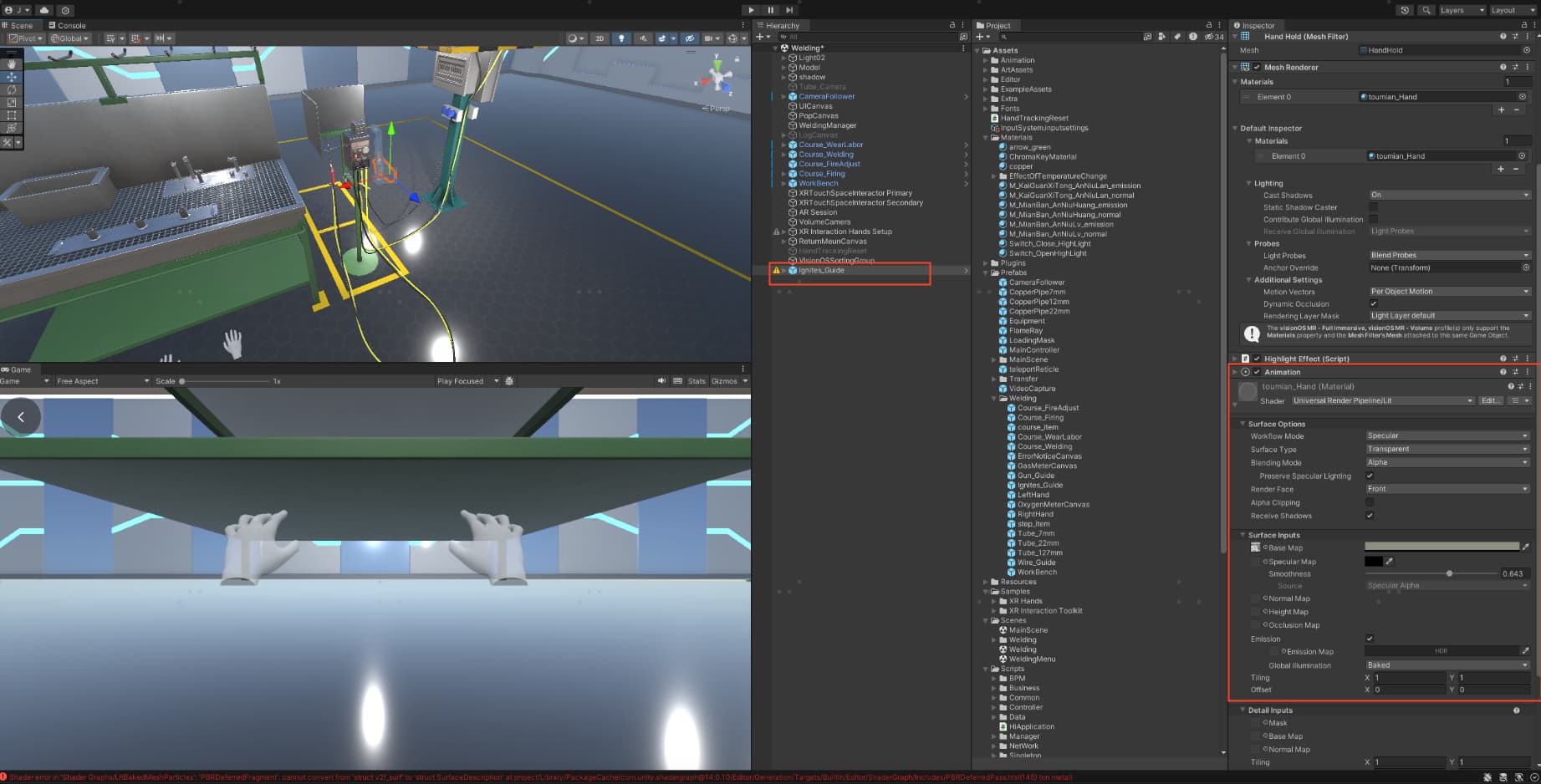Open the create menu plus icon in Hierarchy
This screenshot has height=784, width=1541.
coord(760,37)
